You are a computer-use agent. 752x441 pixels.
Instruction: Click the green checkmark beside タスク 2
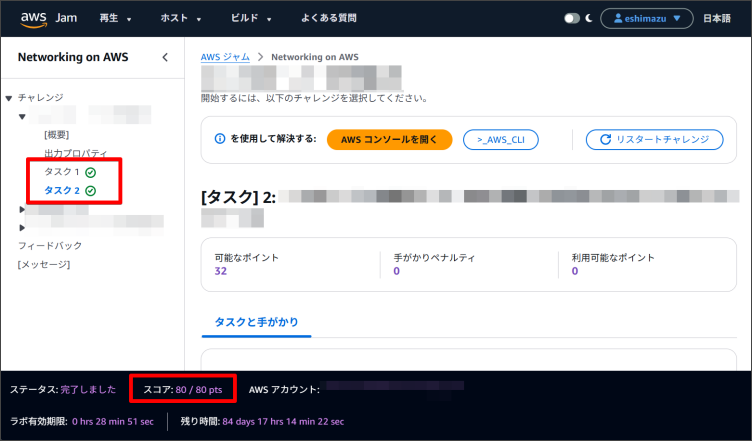coord(91,190)
